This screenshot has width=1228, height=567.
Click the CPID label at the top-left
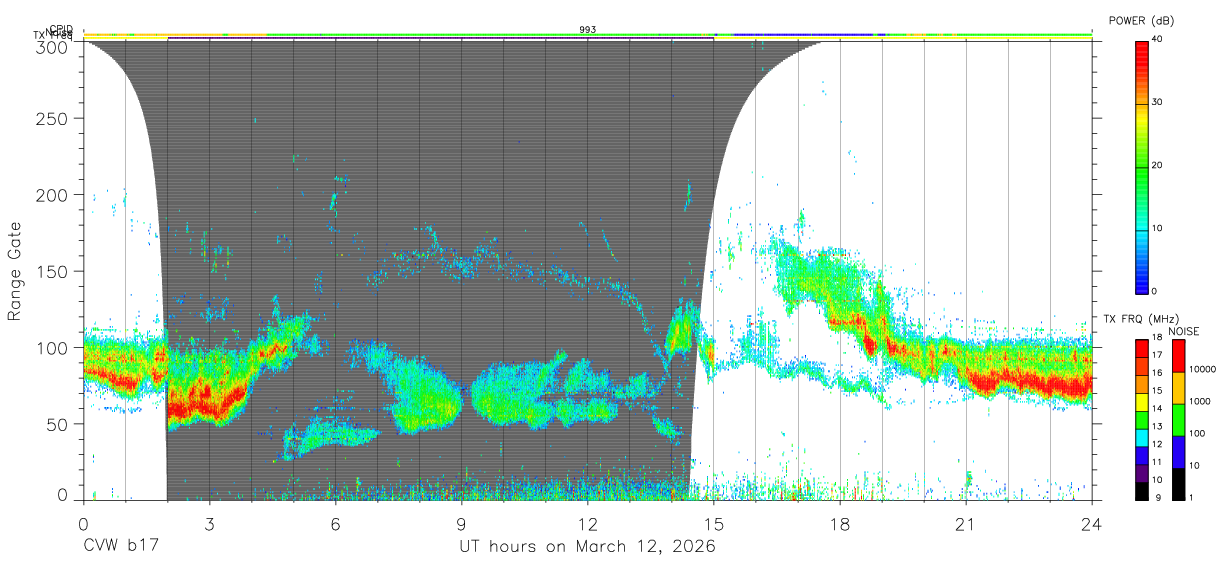61,29
